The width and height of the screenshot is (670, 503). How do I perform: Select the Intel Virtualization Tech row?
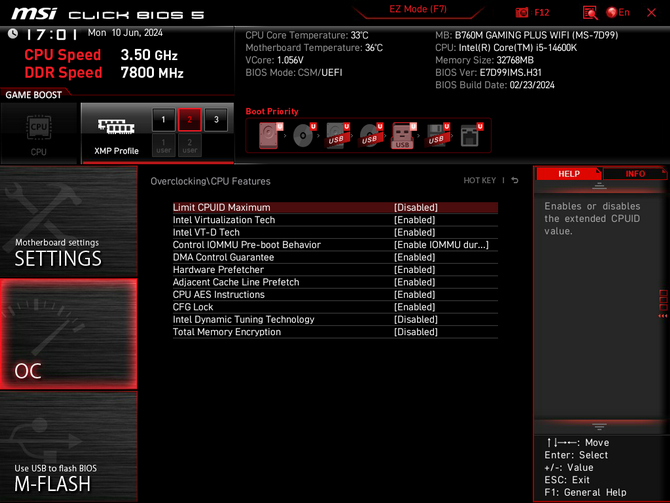335,220
